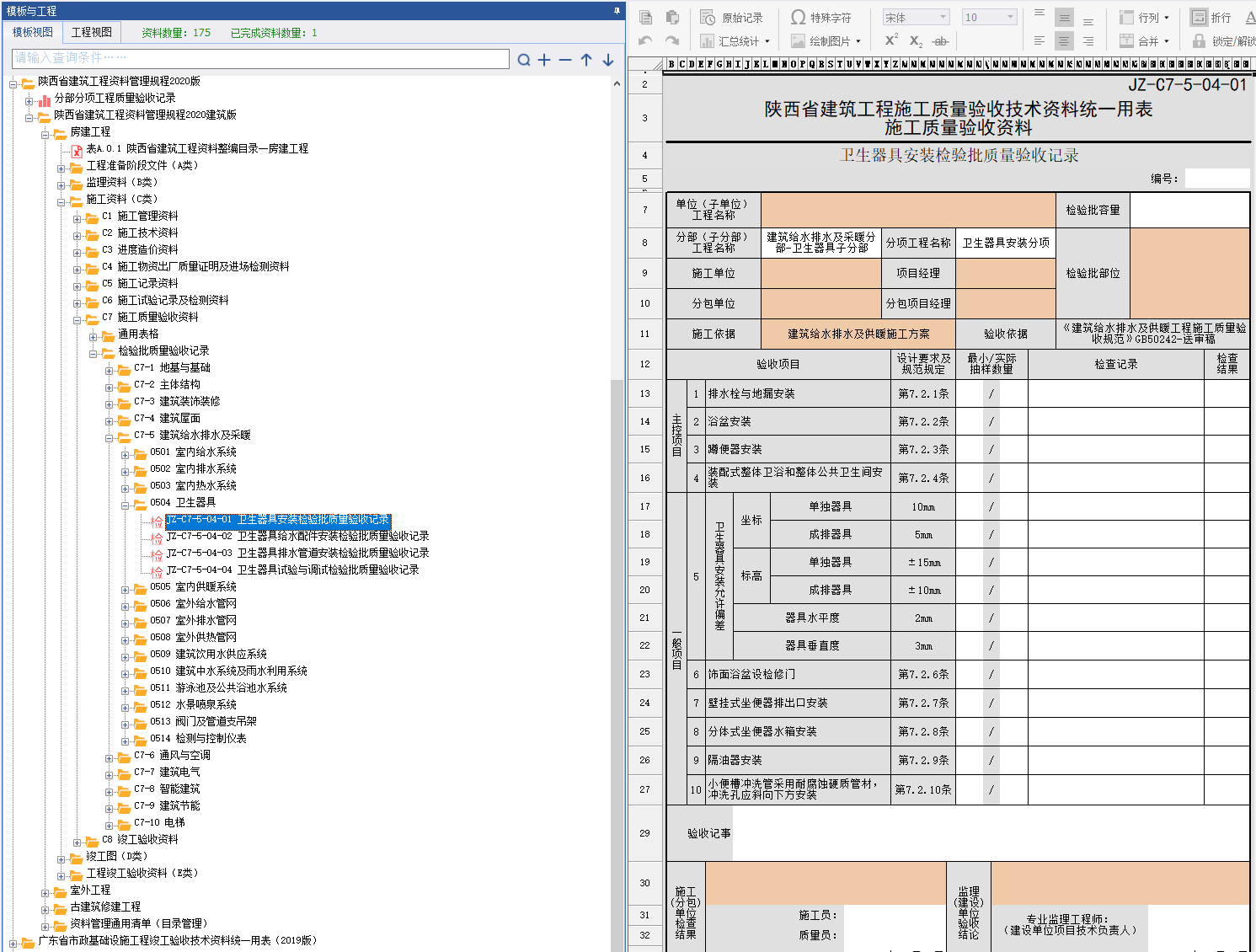Expand the C7-6 通风与空调 node

tap(109, 758)
